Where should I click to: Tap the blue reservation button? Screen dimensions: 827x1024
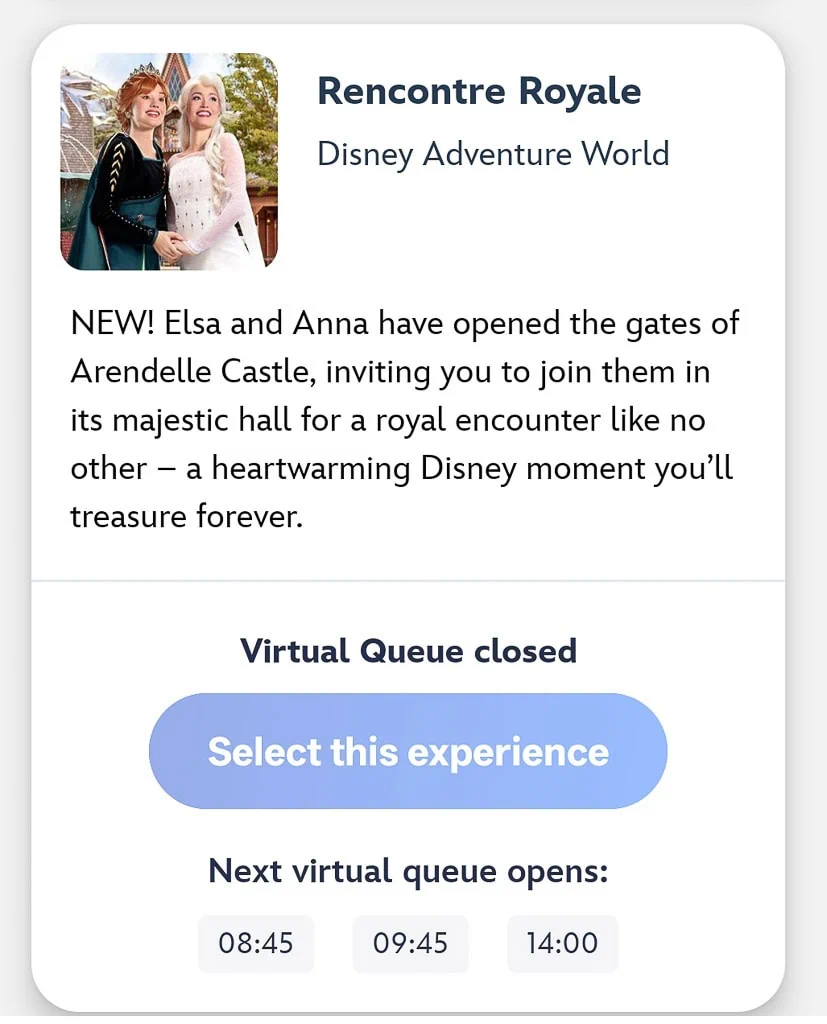[x=407, y=750]
